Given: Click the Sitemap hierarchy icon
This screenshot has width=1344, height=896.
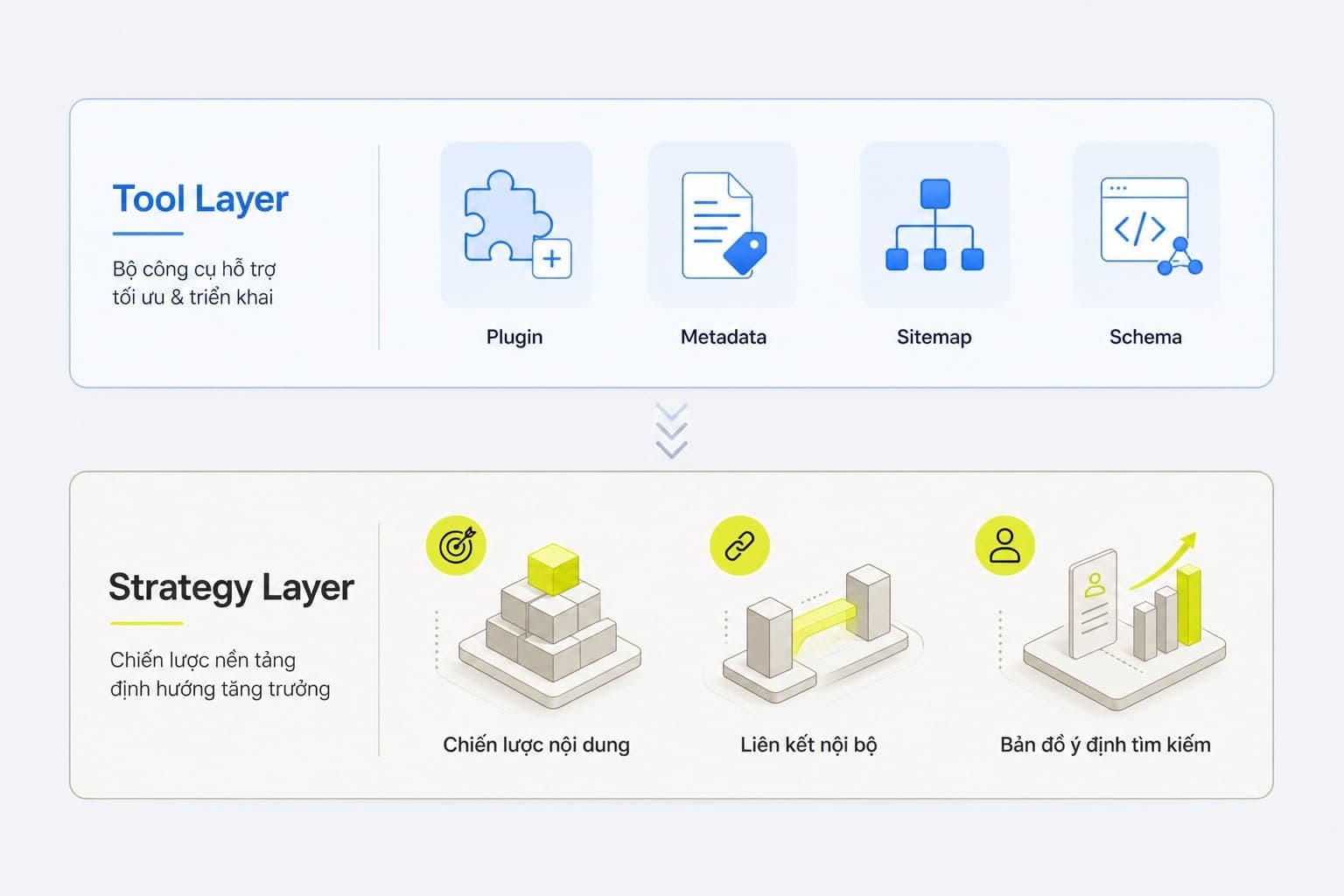Looking at the screenshot, I should pos(934,225).
